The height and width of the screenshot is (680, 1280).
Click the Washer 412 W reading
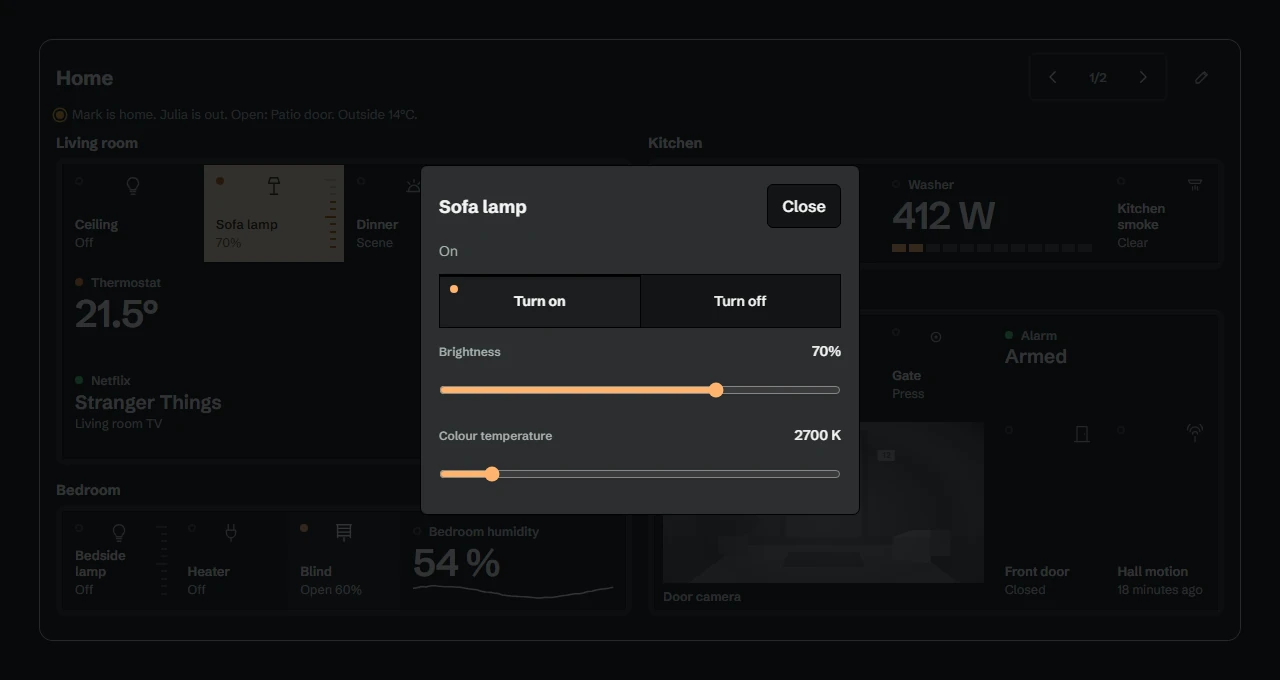click(944, 216)
